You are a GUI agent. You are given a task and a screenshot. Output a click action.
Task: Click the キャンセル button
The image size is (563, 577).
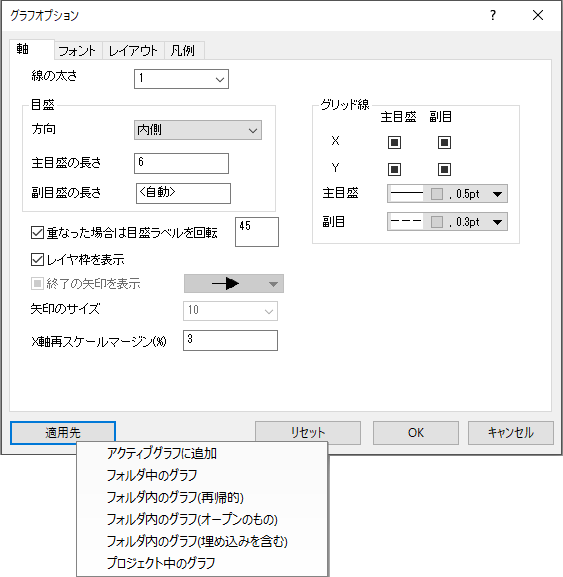[511, 433]
